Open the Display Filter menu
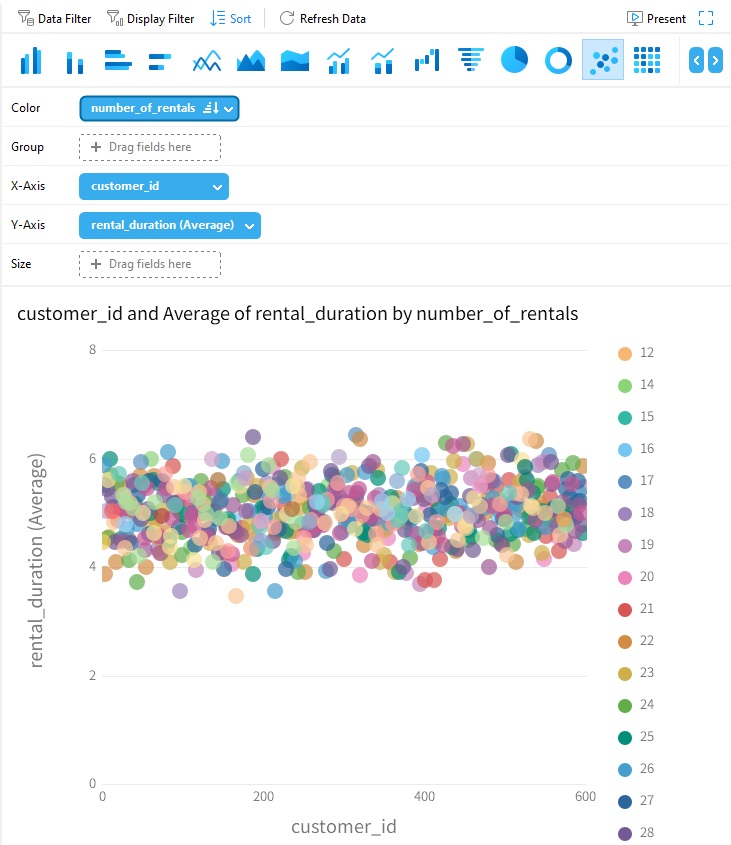The height and width of the screenshot is (845, 731). tap(150, 19)
